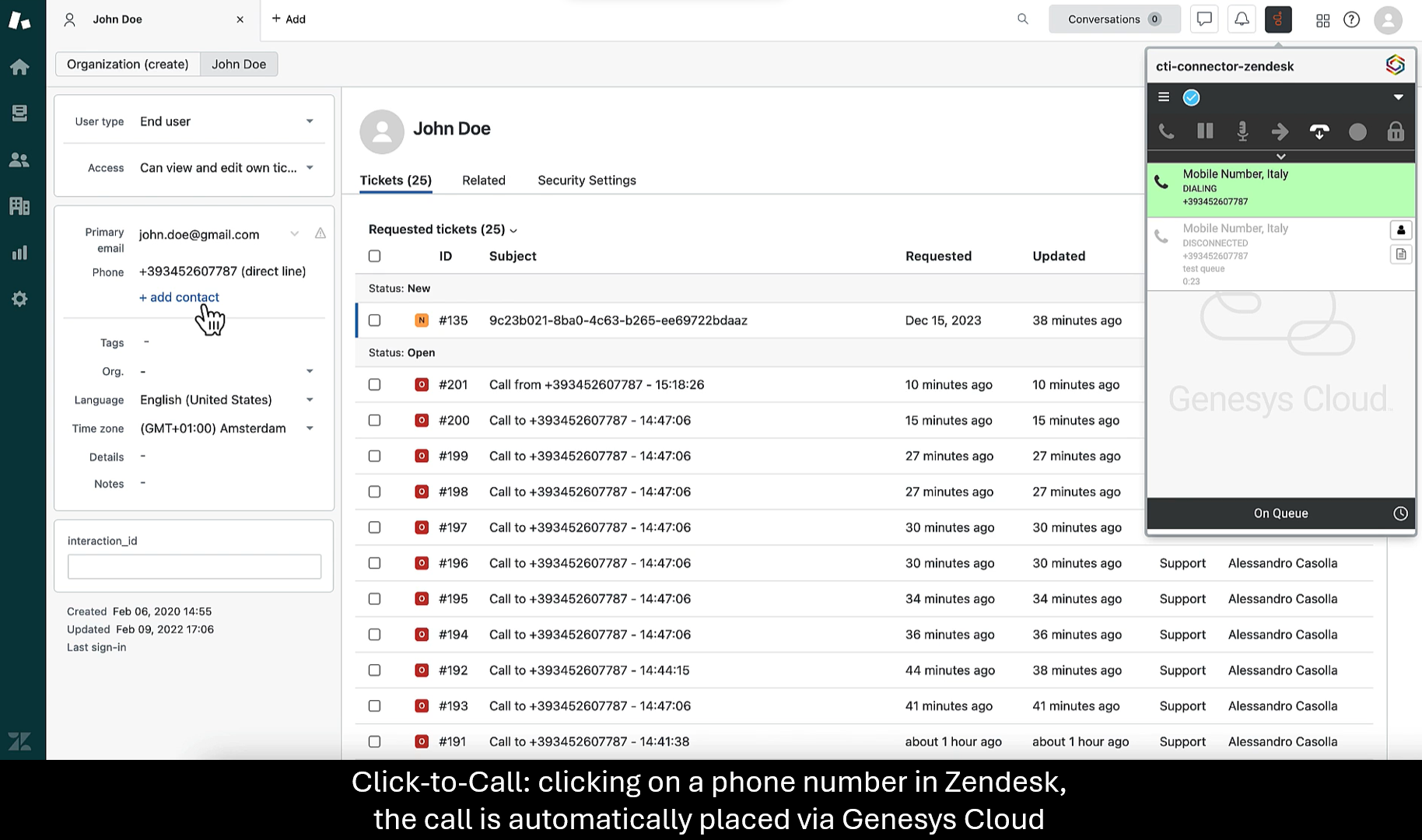Click into the interaction_id text field

click(x=194, y=566)
